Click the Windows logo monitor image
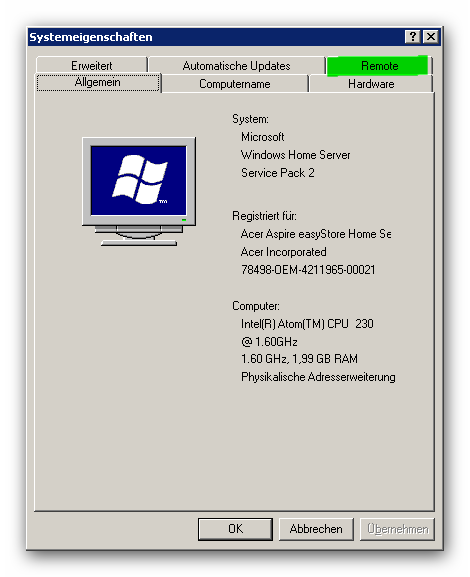 [x=139, y=191]
